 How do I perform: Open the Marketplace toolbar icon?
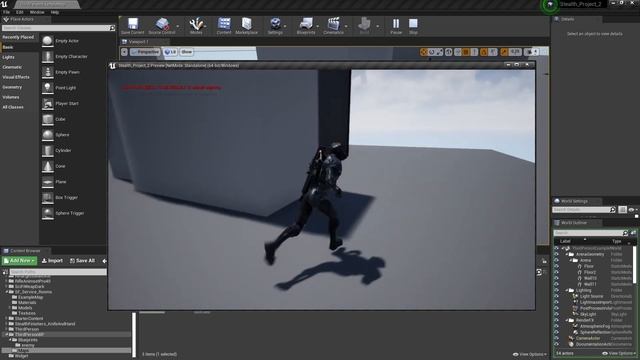click(247, 26)
